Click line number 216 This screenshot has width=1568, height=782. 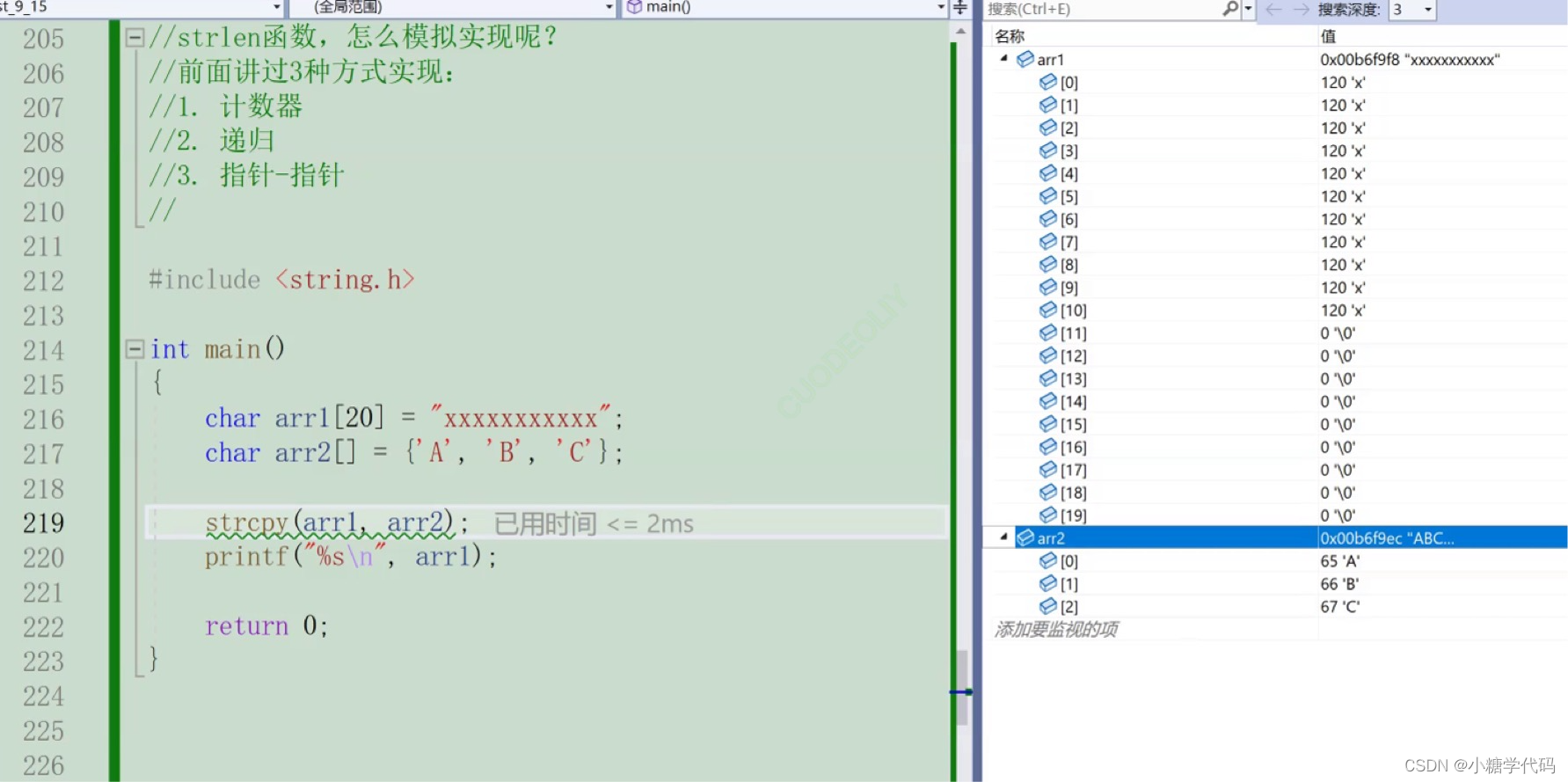pyautogui.click(x=44, y=419)
